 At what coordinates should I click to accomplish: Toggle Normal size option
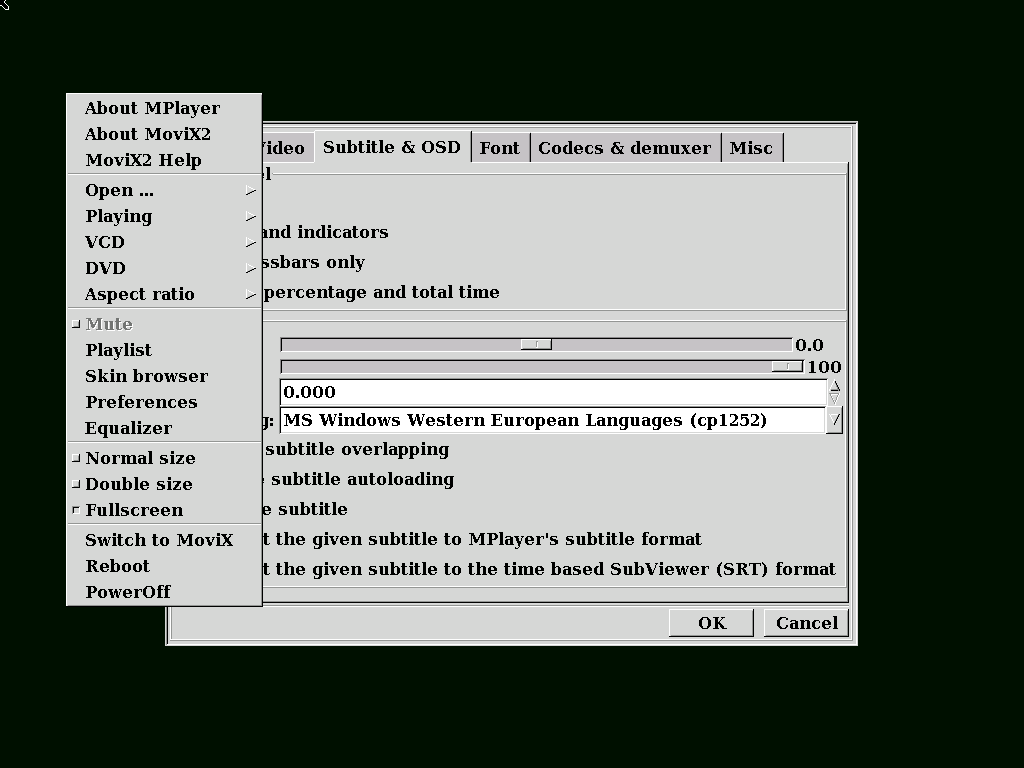click(x=164, y=458)
